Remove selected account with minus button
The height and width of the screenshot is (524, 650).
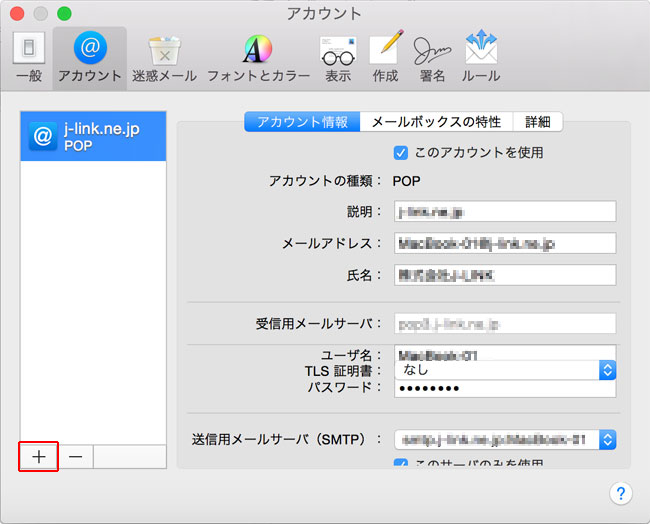tap(75, 457)
